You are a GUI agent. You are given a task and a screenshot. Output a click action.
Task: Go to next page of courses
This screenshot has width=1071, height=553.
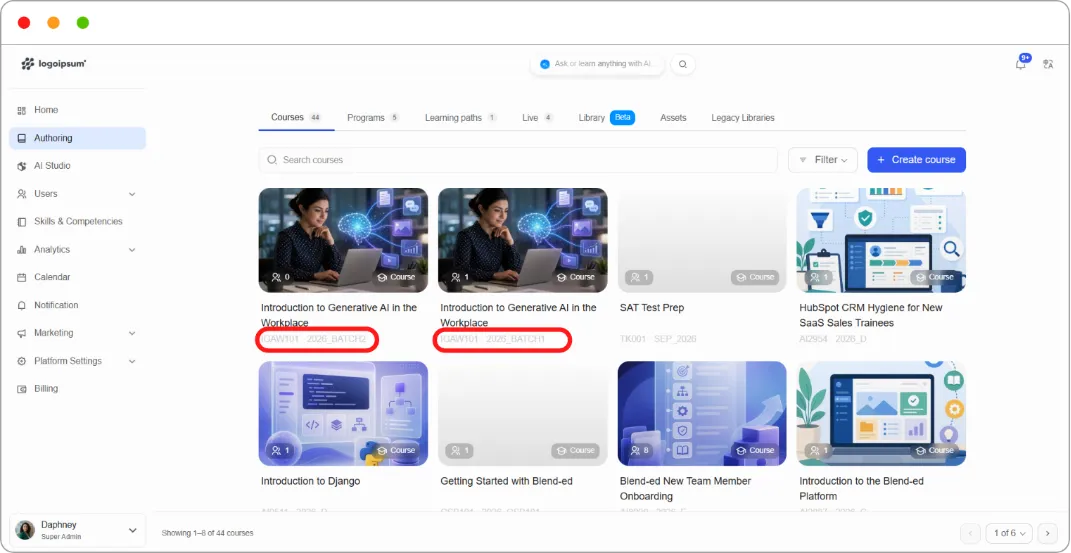1047,533
